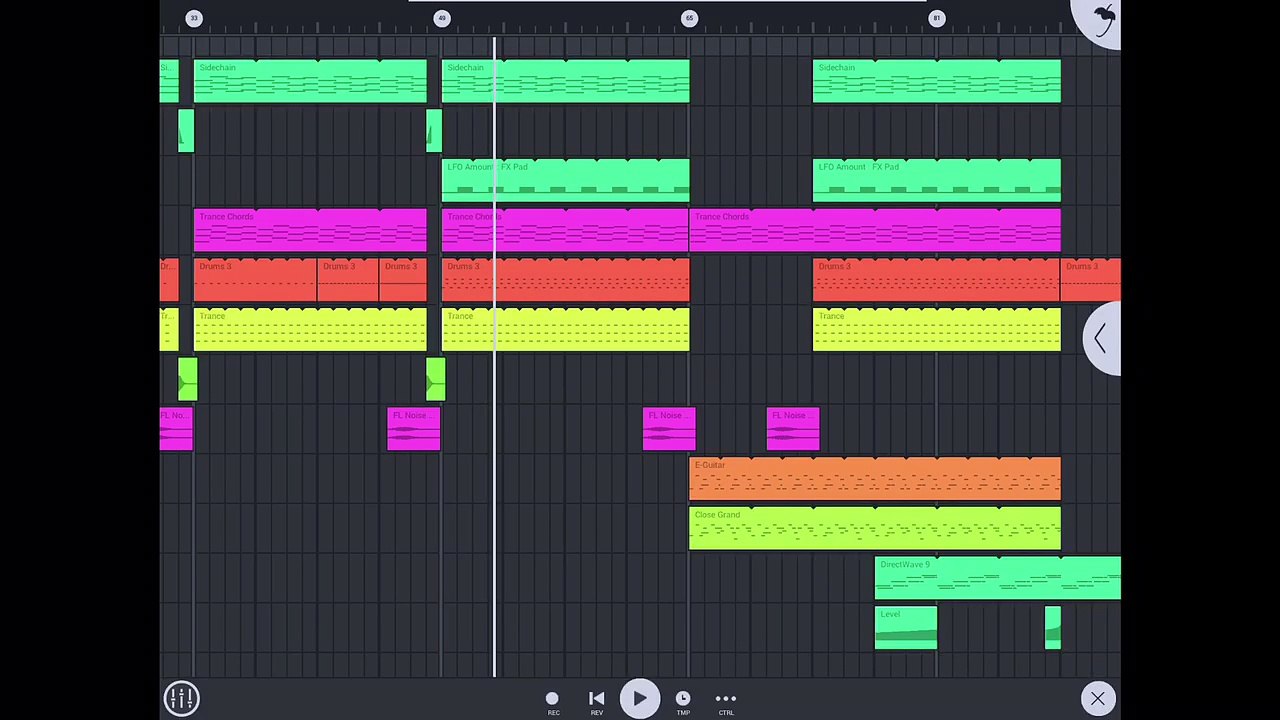Select the last Sidechain clip near bar 81
1280x720 pixels.
click(x=937, y=81)
